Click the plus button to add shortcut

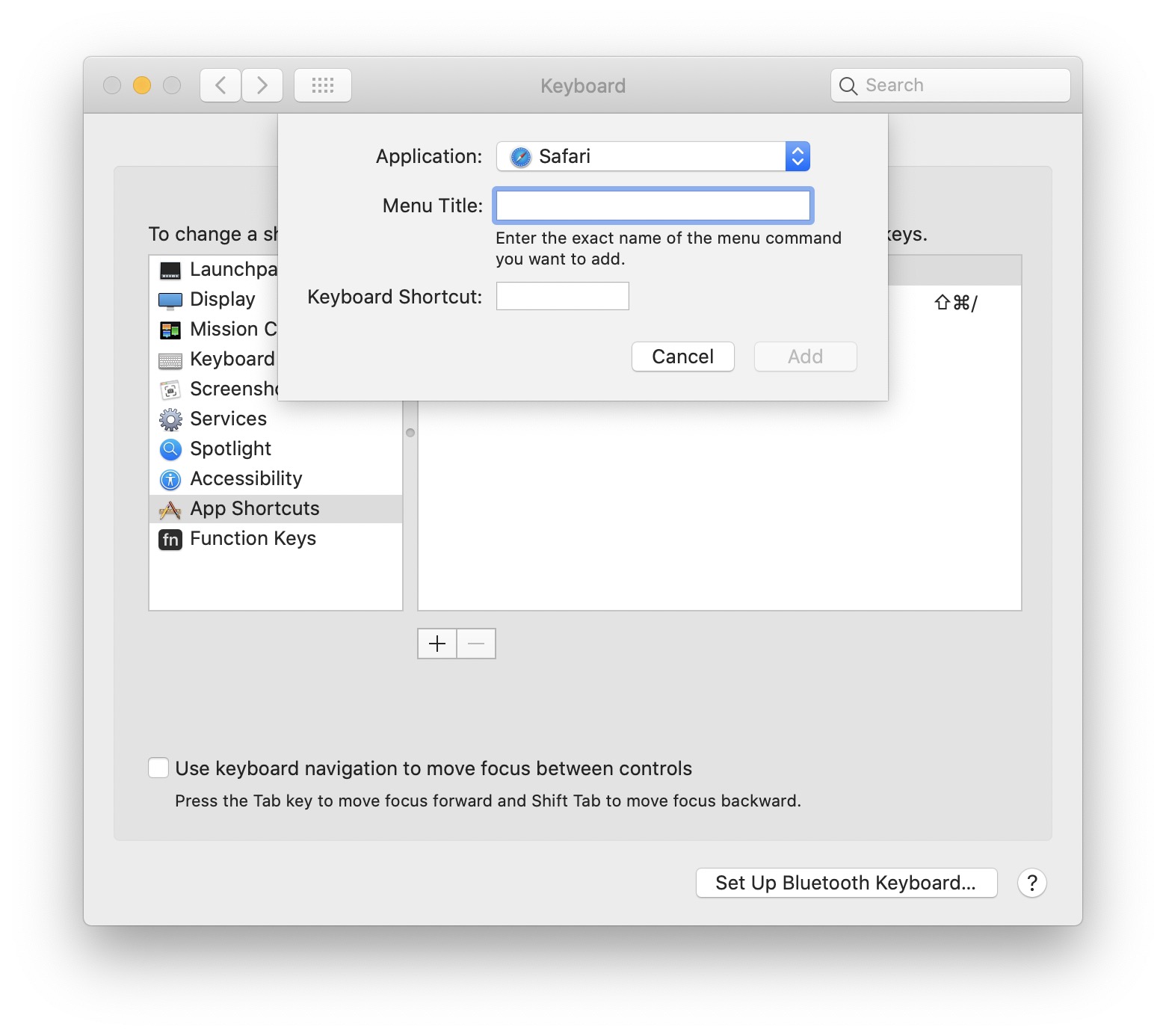437,644
